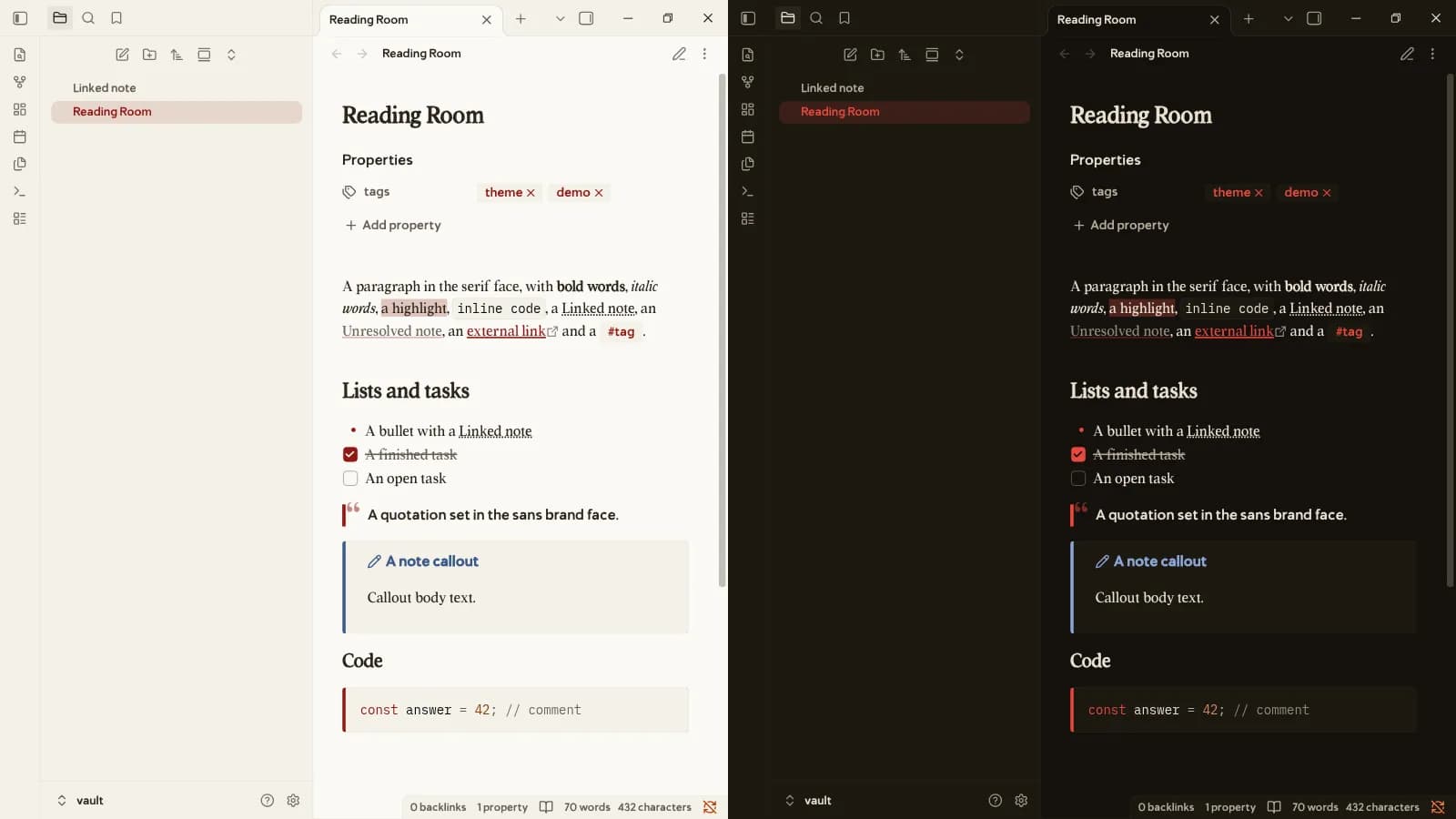Image resolution: width=1456 pixels, height=819 pixels.
Task: Open settings gear in the light window
Action: click(x=293, y=801)
